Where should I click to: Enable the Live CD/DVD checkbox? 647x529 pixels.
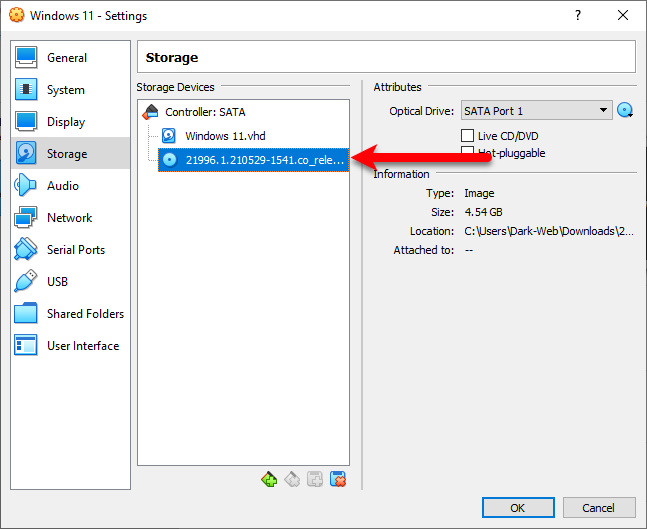click(x=467, y=135)
